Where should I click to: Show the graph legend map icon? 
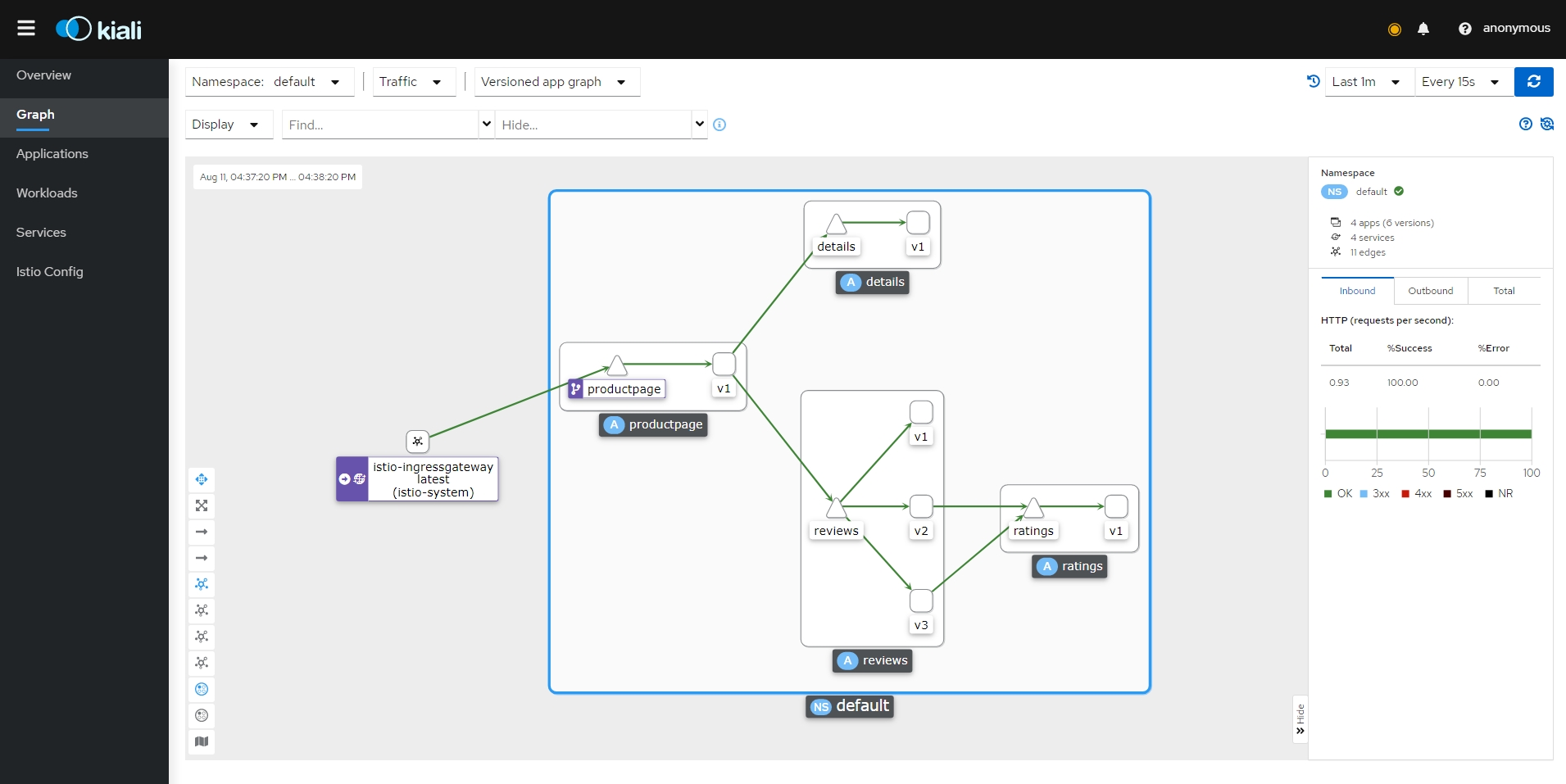pos(202,741)
